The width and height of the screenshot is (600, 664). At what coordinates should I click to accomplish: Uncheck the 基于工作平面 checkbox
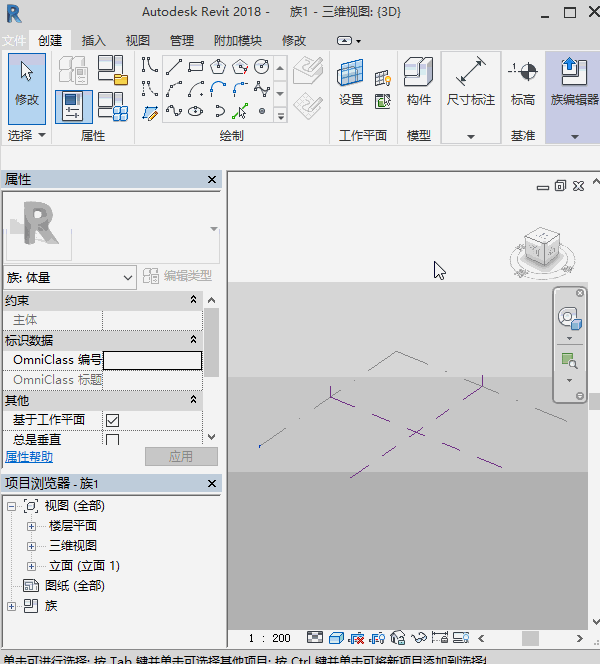[x=113, y=420]
